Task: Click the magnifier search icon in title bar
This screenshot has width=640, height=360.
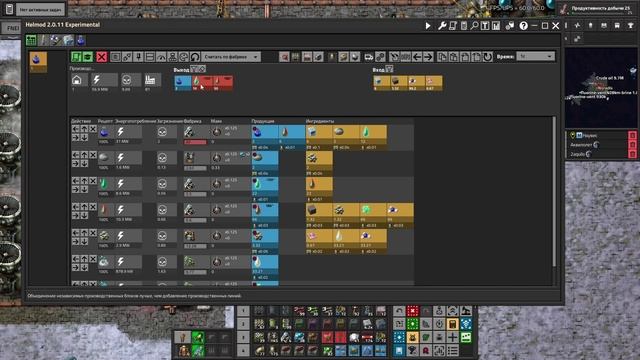Action: [474, 26]
